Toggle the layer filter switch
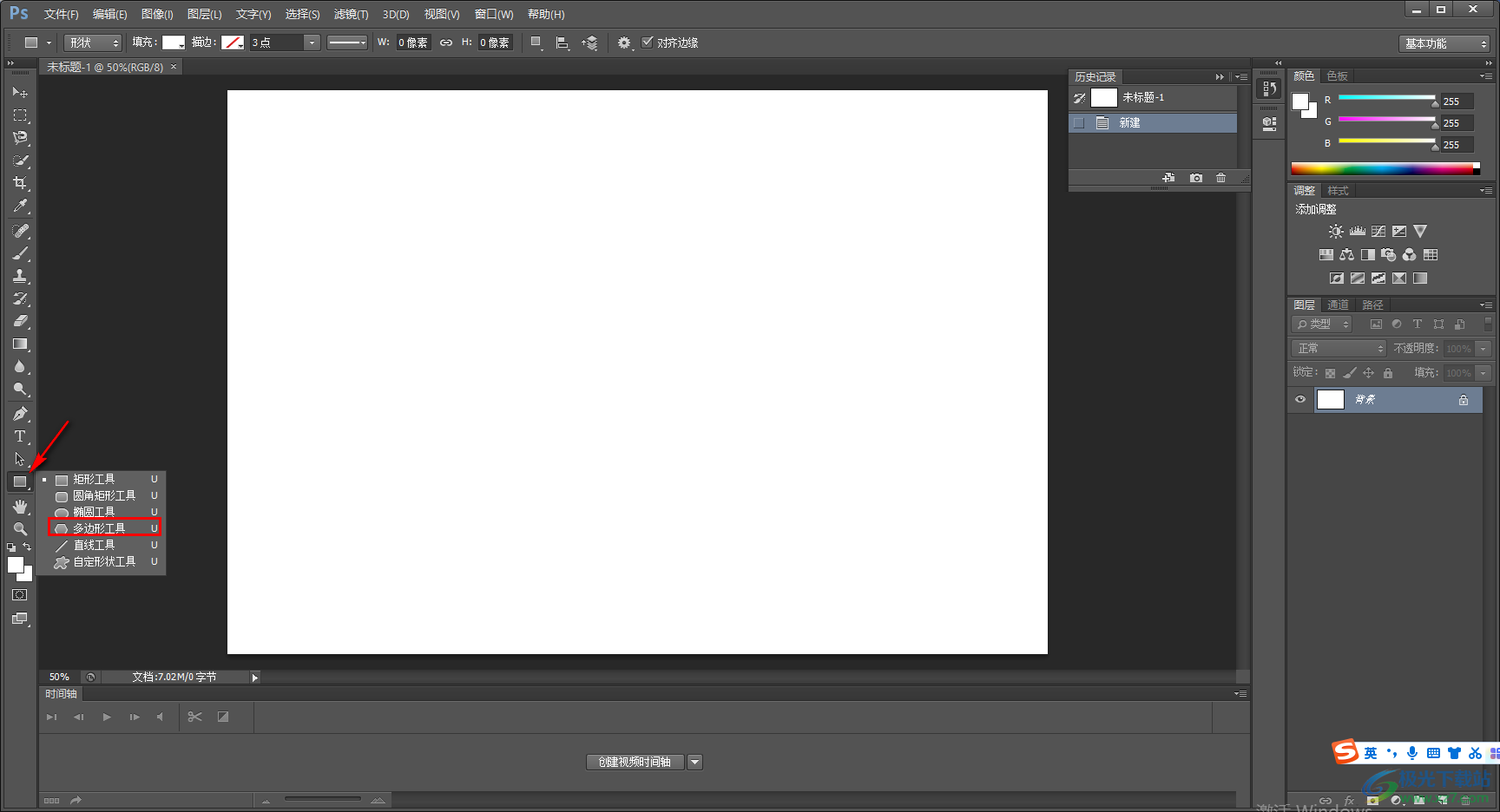Screen dimensions: 1500x812 [x=1488, y=324]
